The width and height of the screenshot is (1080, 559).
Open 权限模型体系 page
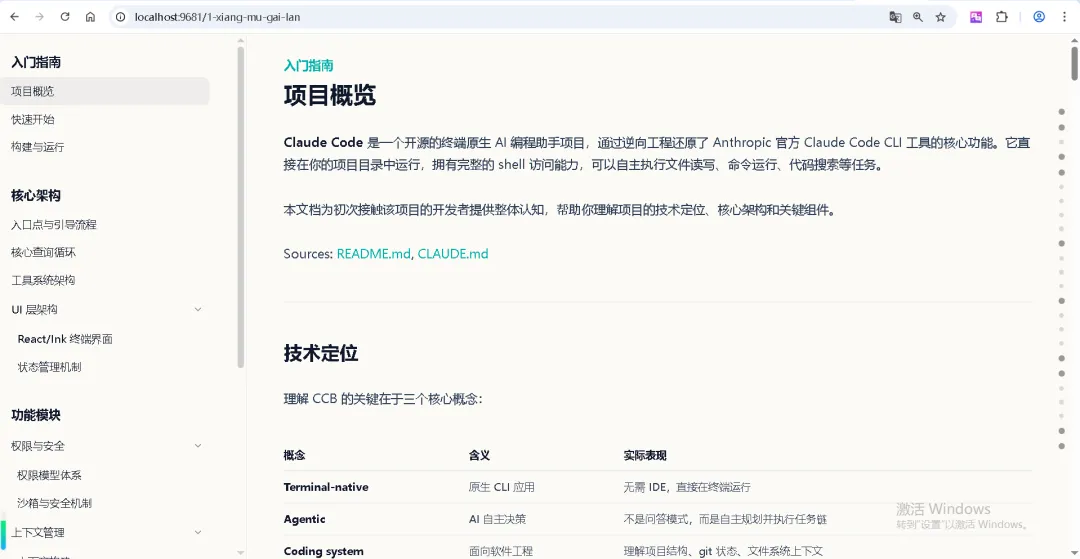pos(50,475)
